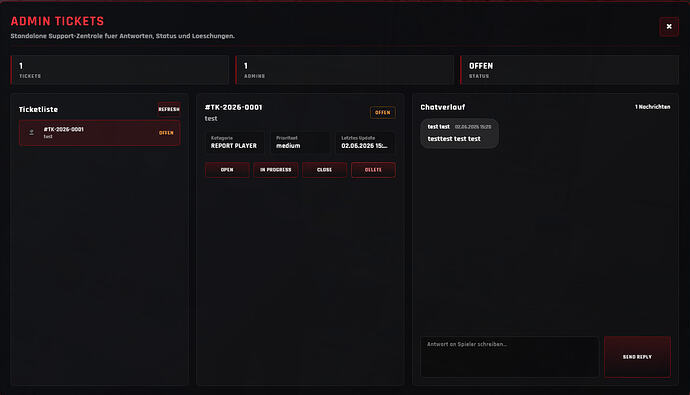This screenshot has height=395, width=690.
Task: Click the Tickets count card
Action: [x=120, y=69]
